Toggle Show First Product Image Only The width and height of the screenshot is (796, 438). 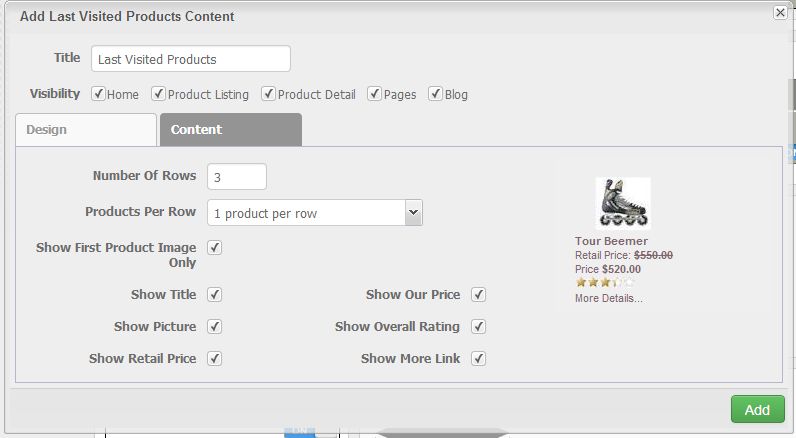[x=215, y=248]
